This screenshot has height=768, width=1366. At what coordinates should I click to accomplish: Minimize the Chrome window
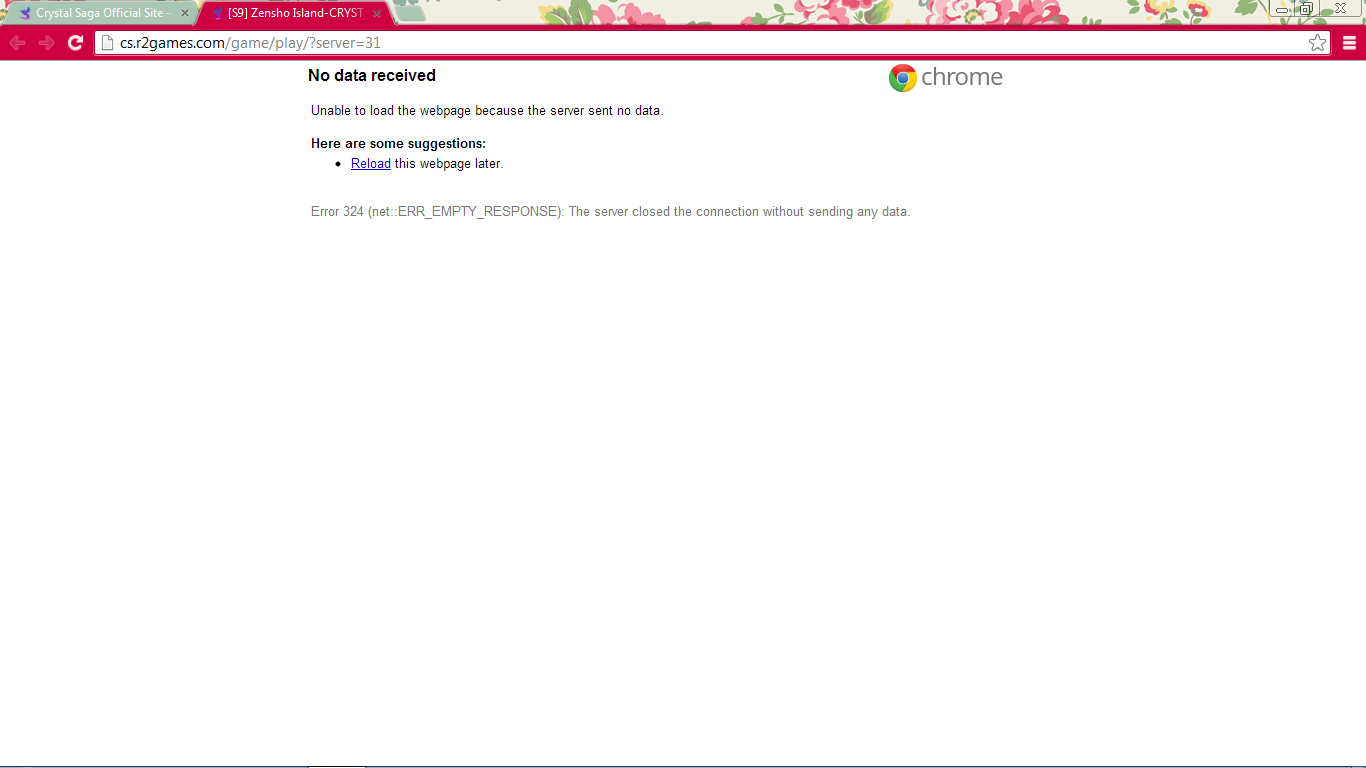(x=1282, y=9)
